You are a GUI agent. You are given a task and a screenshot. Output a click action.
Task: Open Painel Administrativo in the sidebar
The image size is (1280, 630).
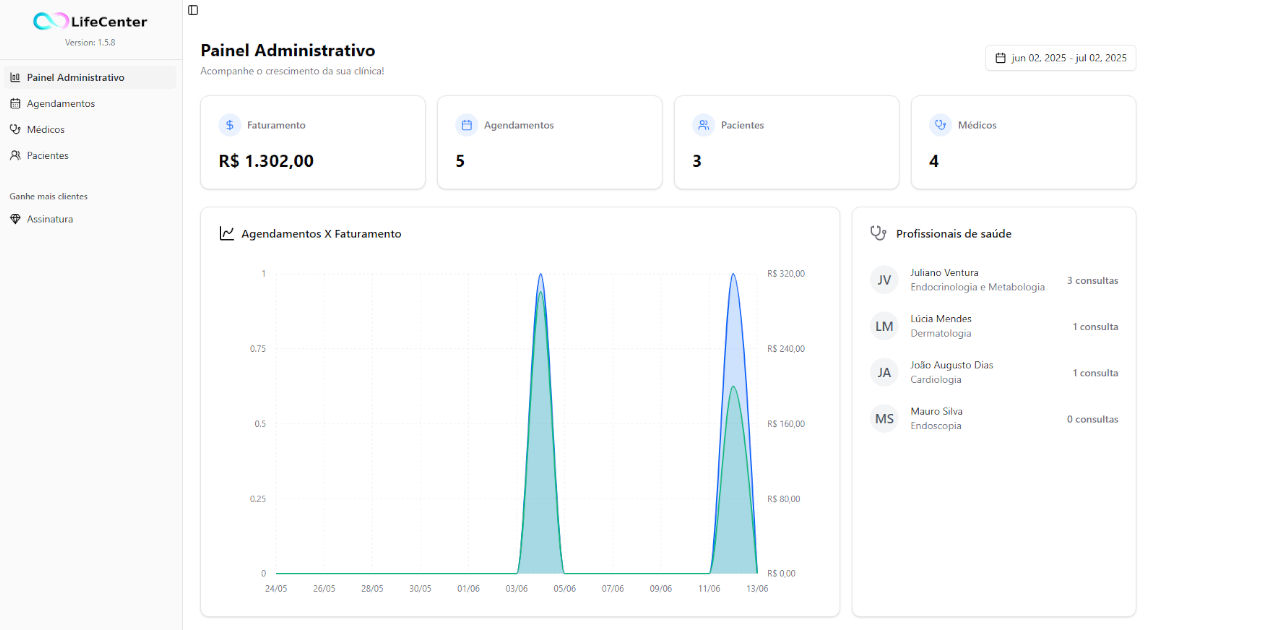point(90,77)
